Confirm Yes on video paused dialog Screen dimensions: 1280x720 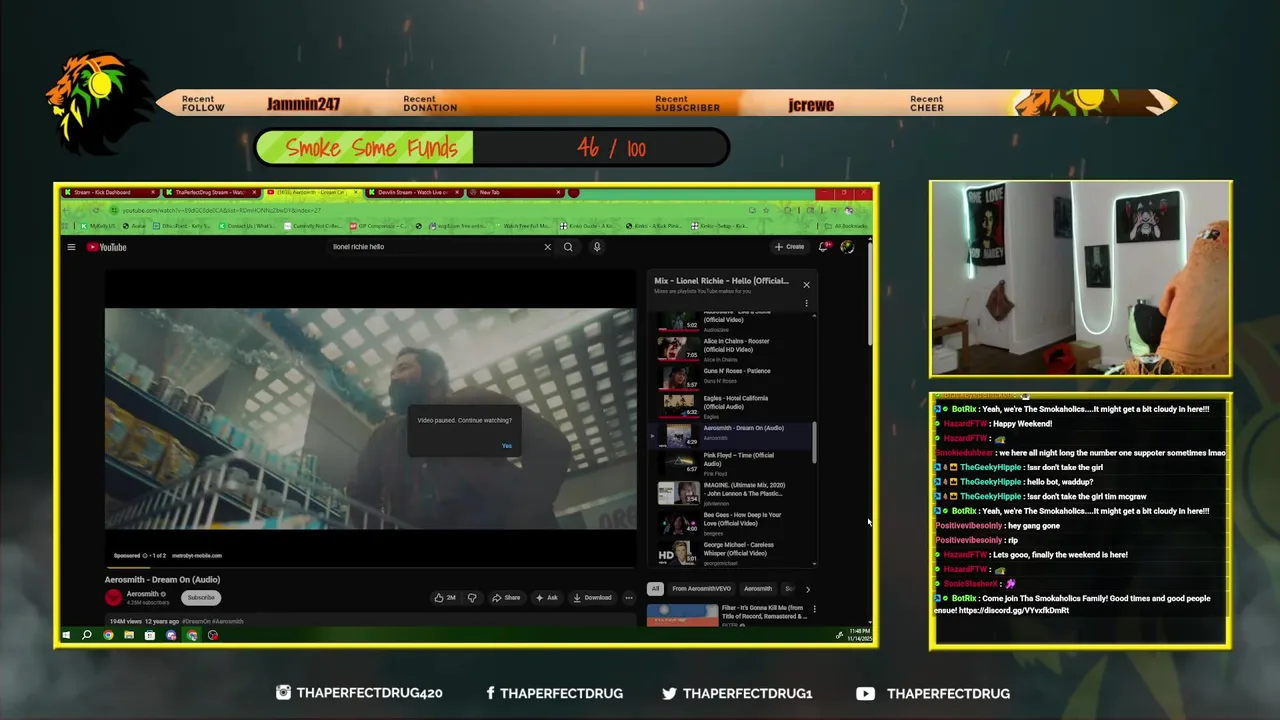[507, 446]
